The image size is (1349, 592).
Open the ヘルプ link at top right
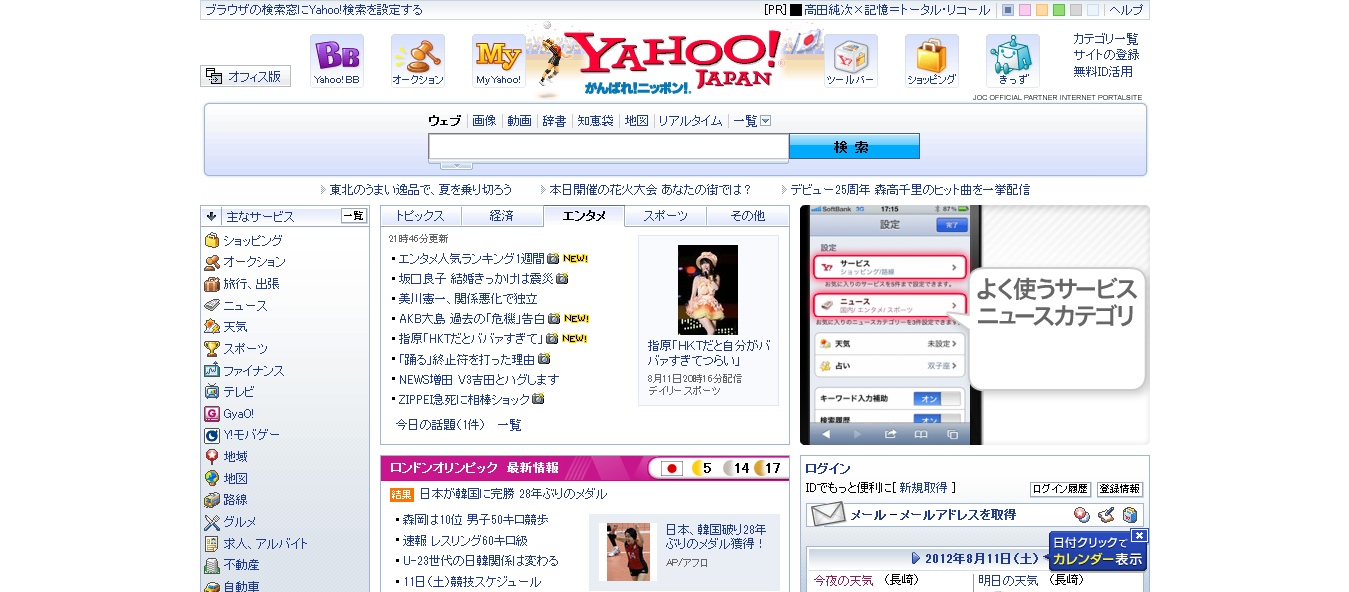pyautogui.click(x=1126, y=10)
